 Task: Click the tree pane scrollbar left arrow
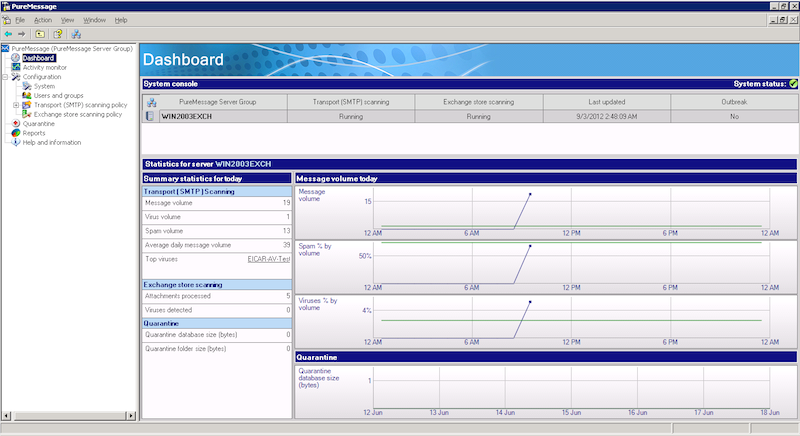click(6, 416)
